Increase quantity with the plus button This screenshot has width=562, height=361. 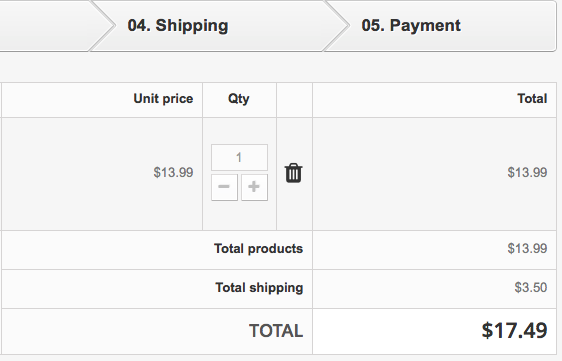pos(254,187)
